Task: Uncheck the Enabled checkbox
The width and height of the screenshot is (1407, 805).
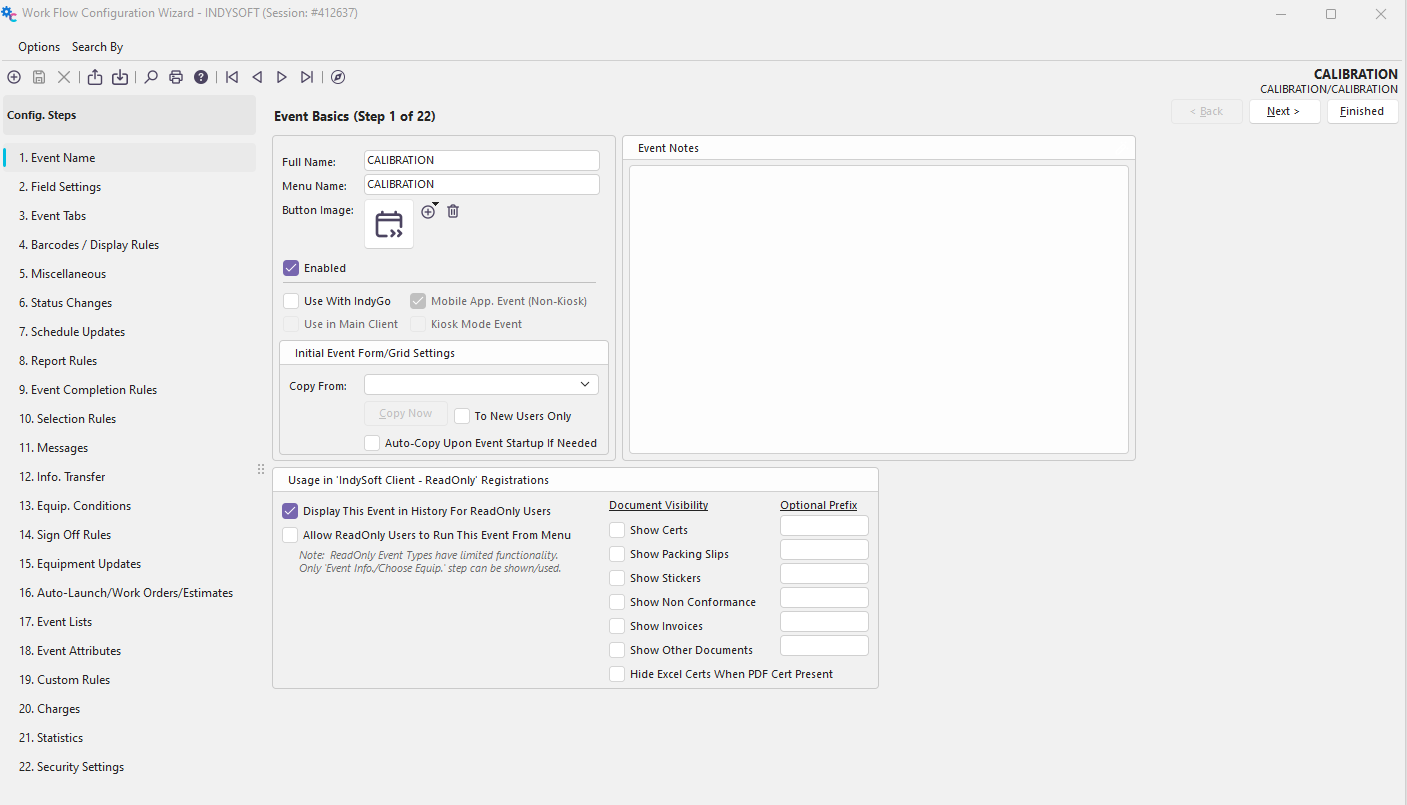Action: point(291,268)
